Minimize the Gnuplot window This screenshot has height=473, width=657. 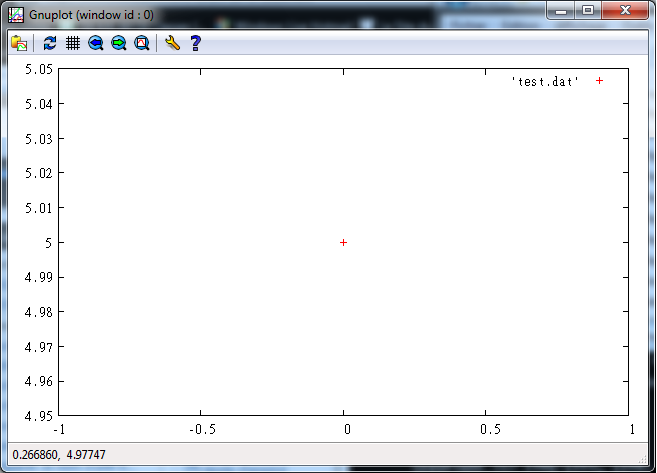point(561,11)
